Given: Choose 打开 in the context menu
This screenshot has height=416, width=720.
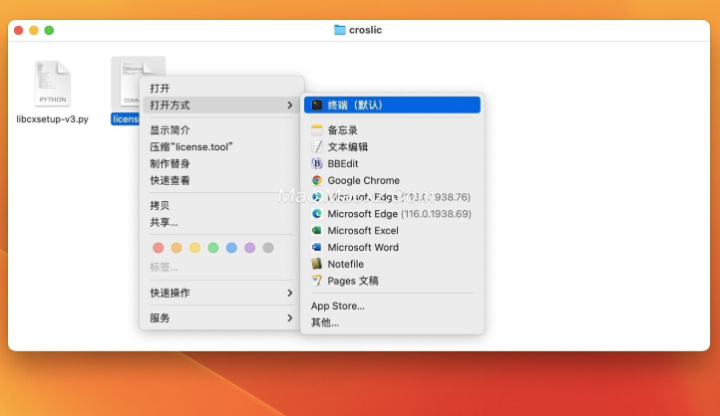Looking at the screenshot, I should (x=160, y=88).
